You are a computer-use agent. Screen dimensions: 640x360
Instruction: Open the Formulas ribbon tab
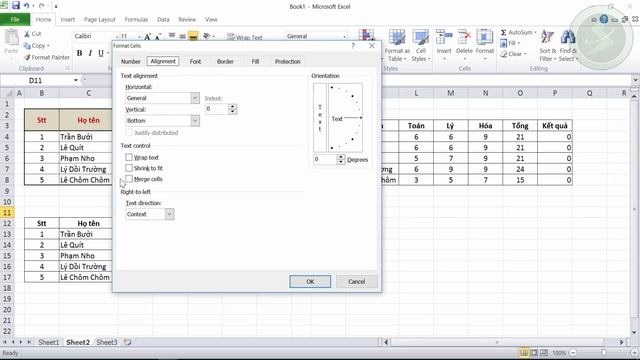pyautogui.click(x=136, y=19)
